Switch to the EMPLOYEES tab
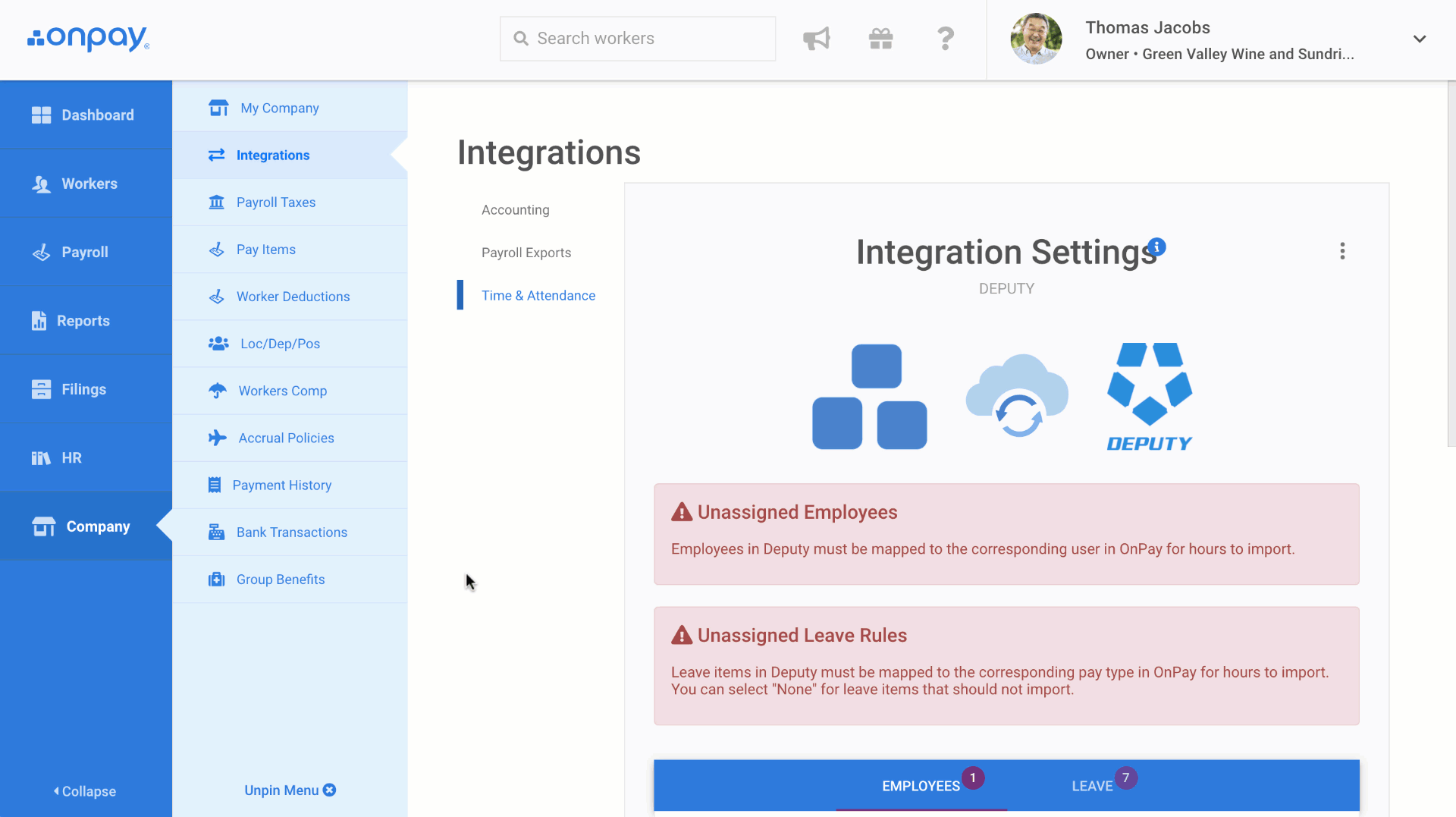The height and width of the screenshot is (817, 1456). point(921,786)
